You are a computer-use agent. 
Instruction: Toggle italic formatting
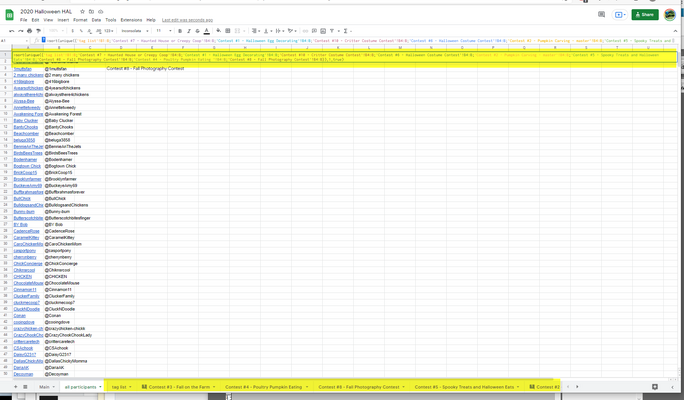[189, 31]
